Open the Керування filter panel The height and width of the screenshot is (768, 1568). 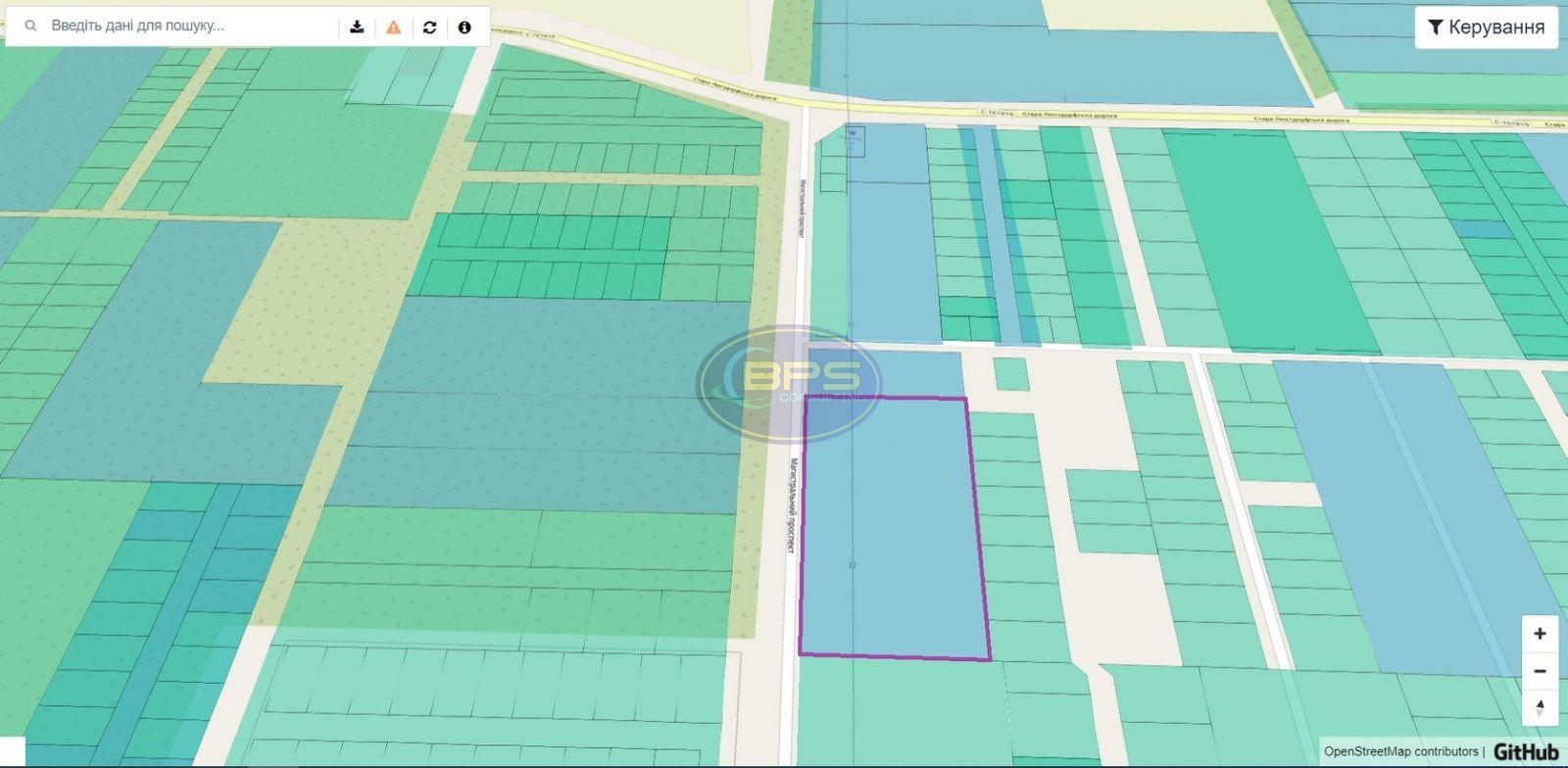tap(1486, 27)
